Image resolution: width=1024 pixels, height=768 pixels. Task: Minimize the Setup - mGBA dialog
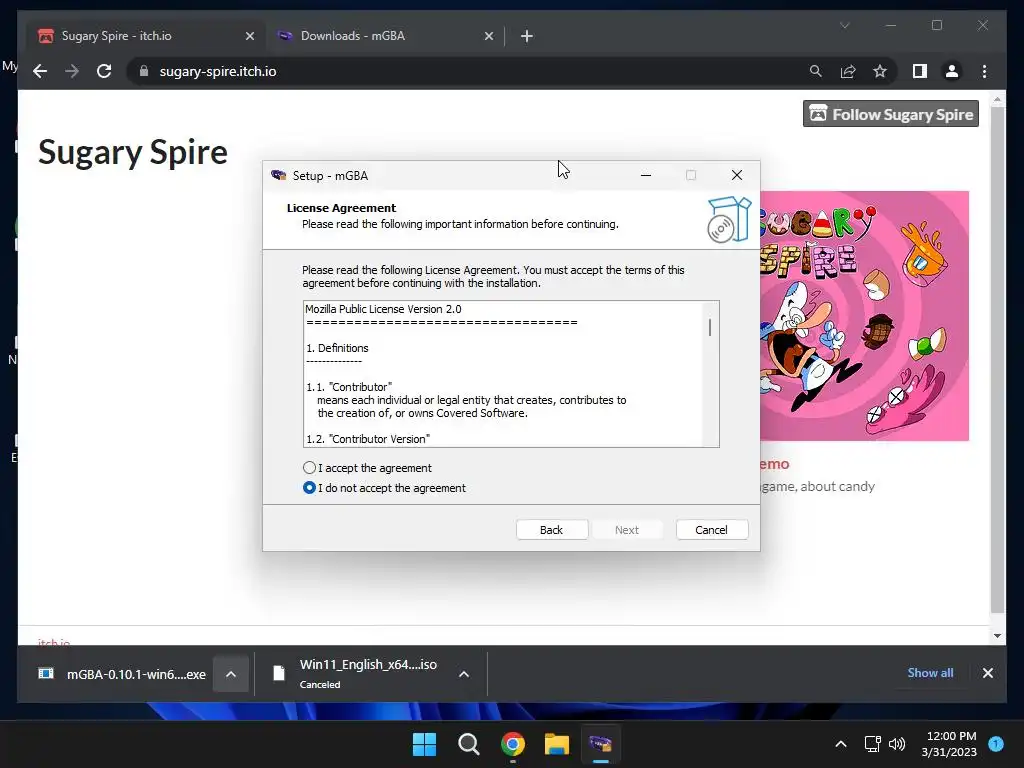click(x=646, y=175)
